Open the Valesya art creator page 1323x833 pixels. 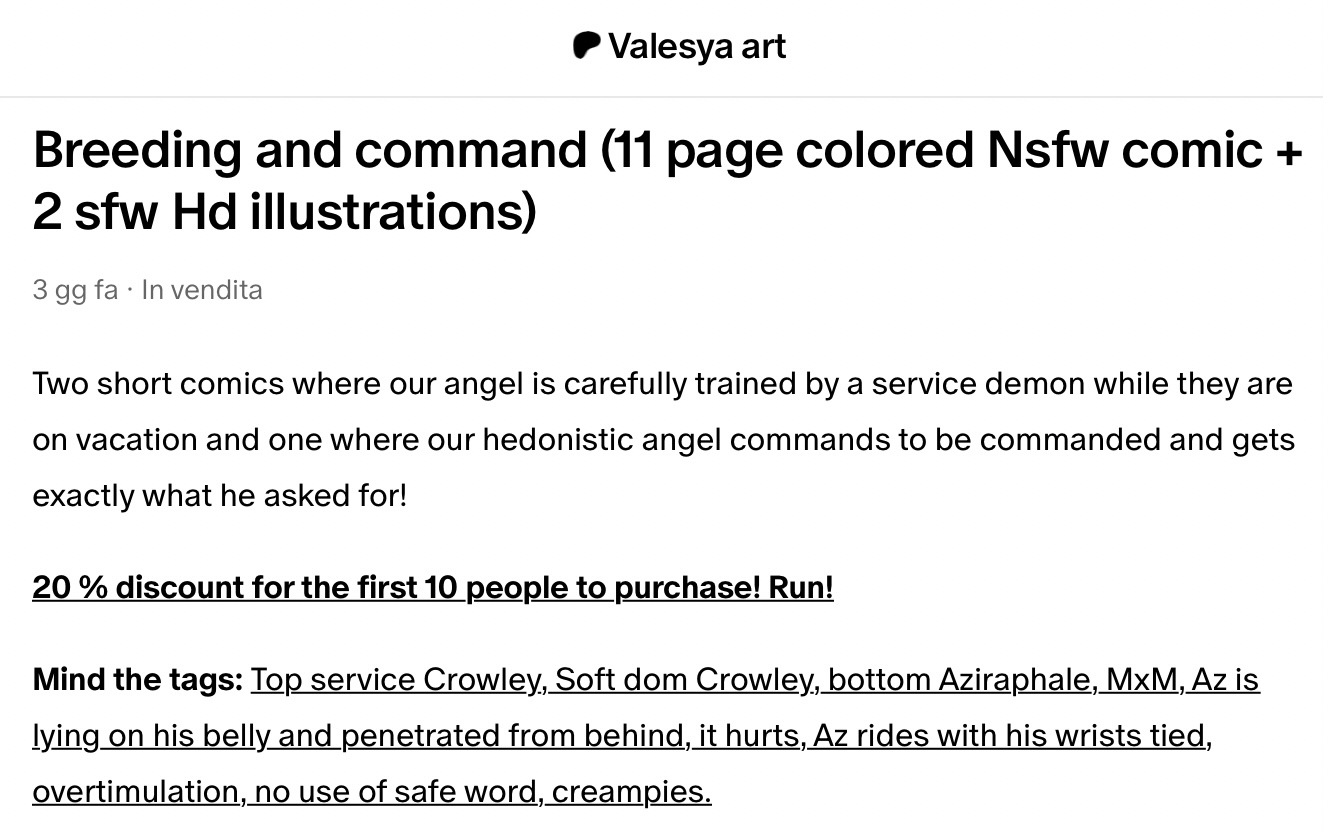click(697, 46)
